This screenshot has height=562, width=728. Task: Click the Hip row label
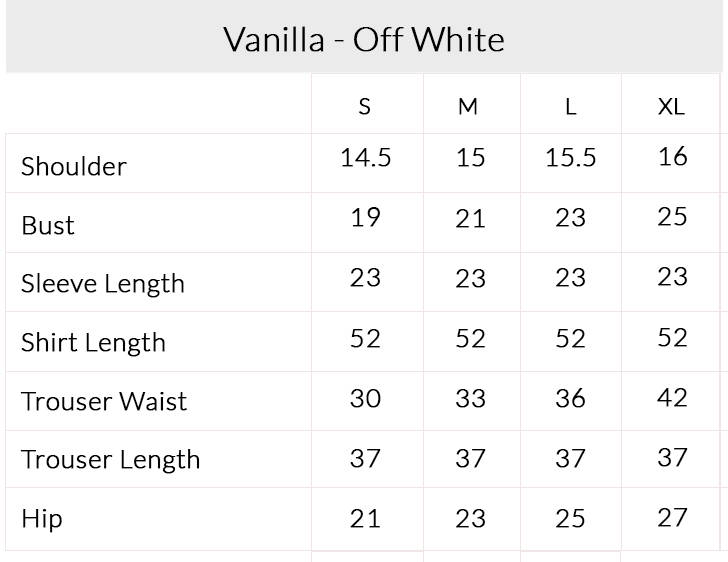41,519
